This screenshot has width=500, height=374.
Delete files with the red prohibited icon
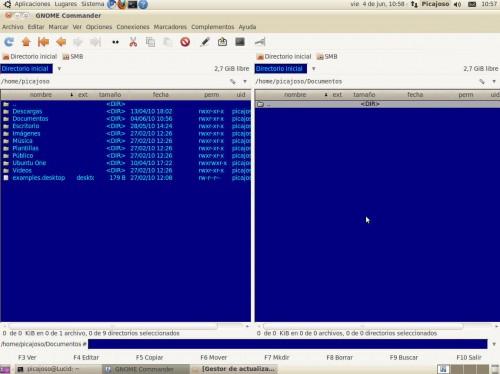click(x=185, y=42)
